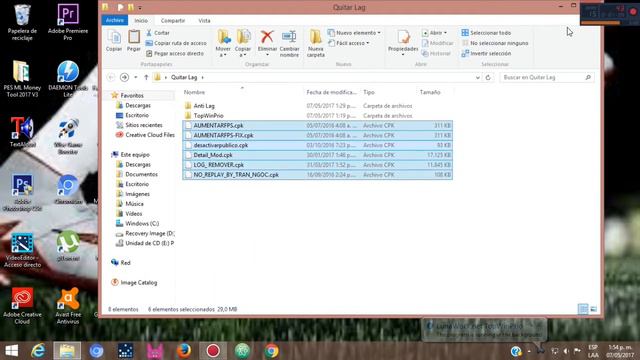Open the Archivo tab
The width and height of the screenshot is (640, 360).
tap(115, 20)
